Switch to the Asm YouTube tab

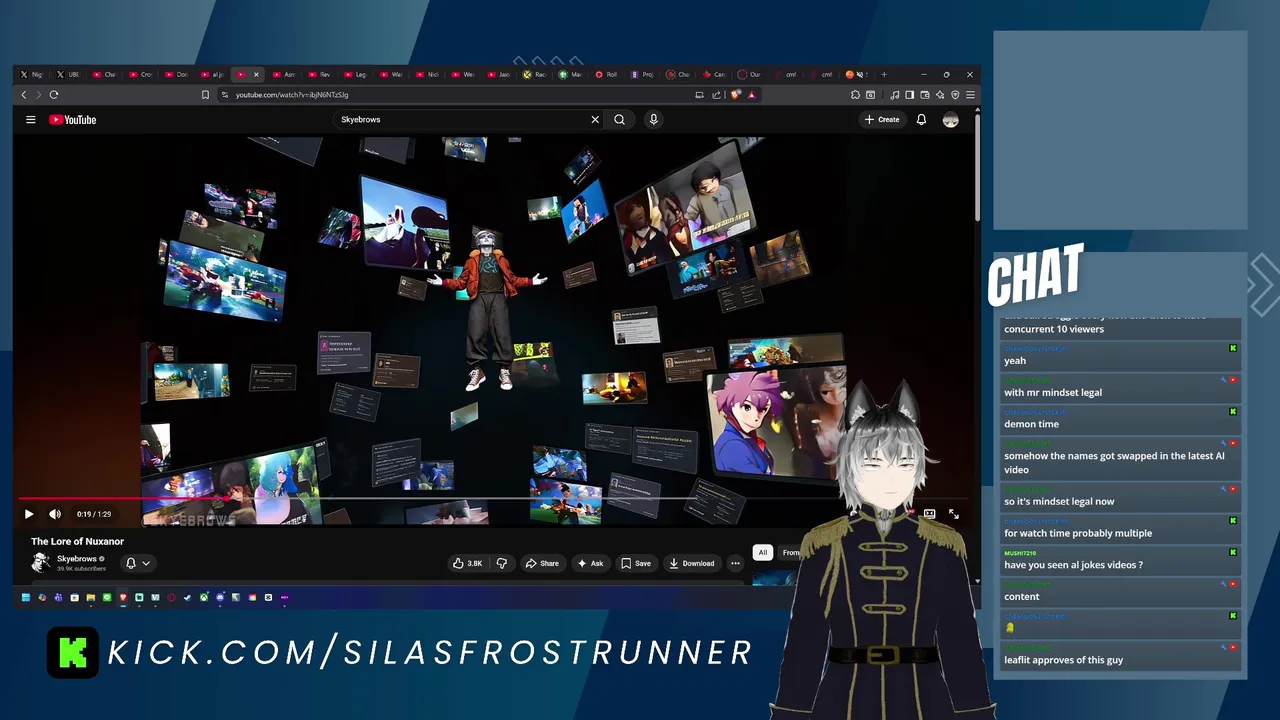284,74
